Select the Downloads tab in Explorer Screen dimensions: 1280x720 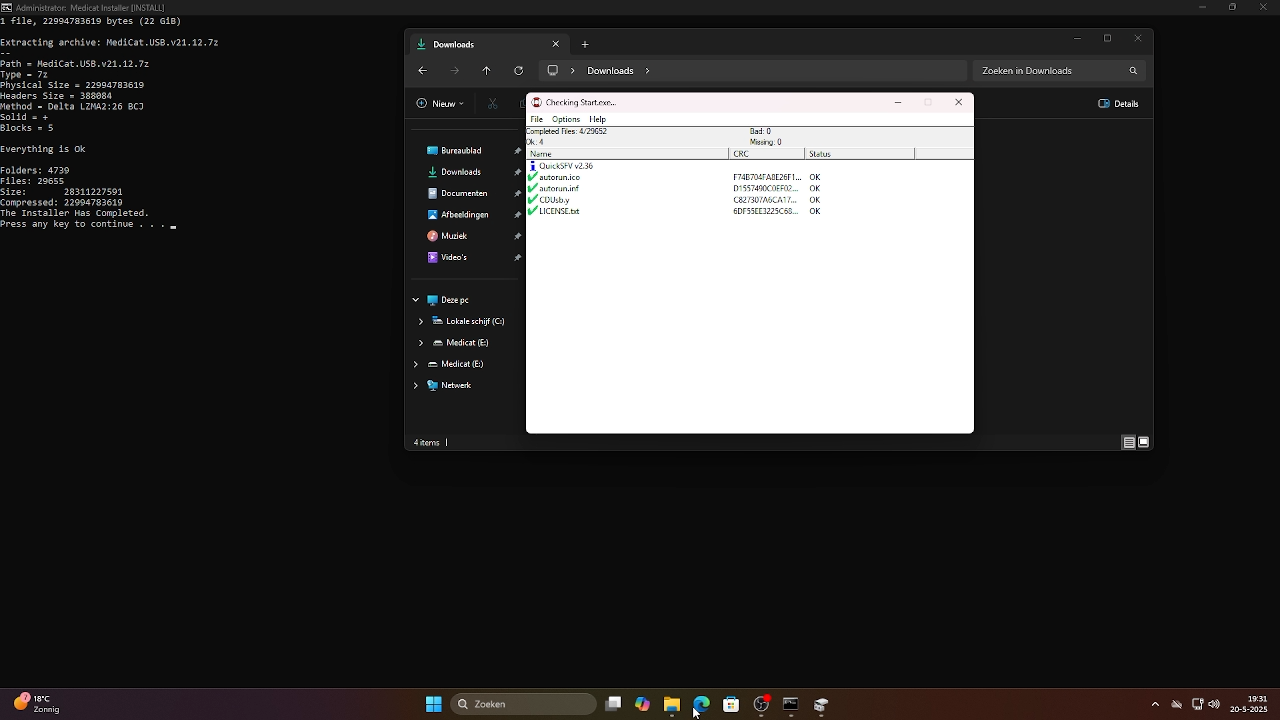(488, 44)
